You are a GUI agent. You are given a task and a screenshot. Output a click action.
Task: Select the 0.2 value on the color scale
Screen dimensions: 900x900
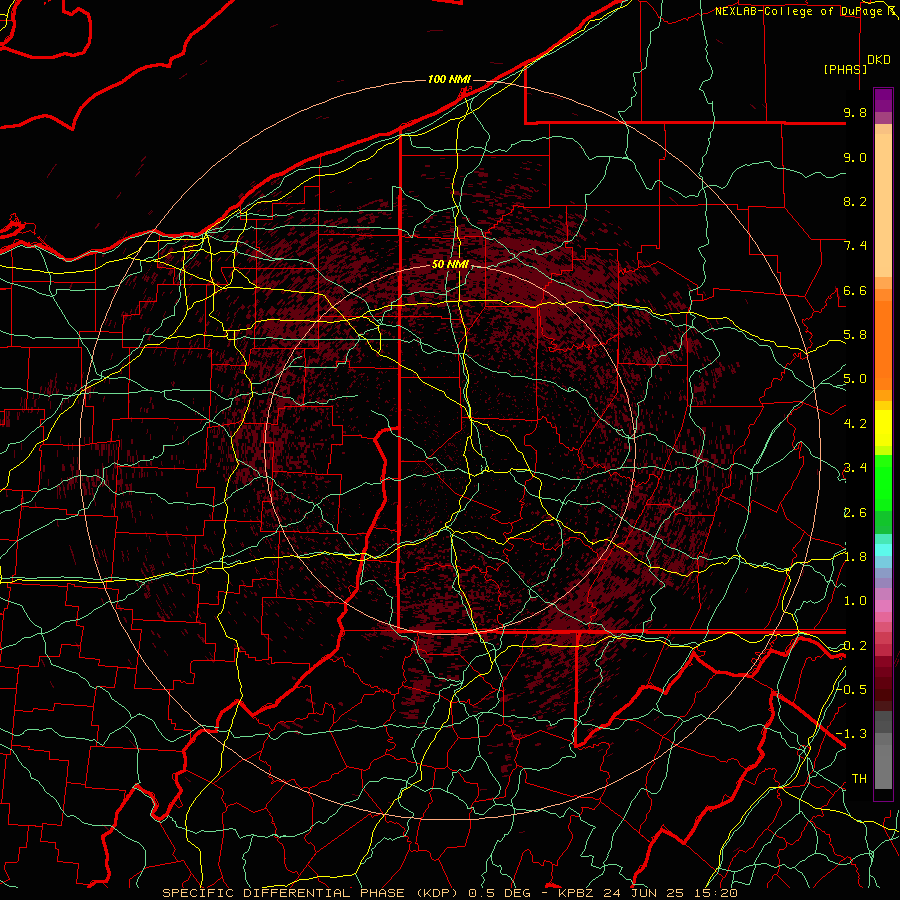pyautogui.click(x=855, y=646)
